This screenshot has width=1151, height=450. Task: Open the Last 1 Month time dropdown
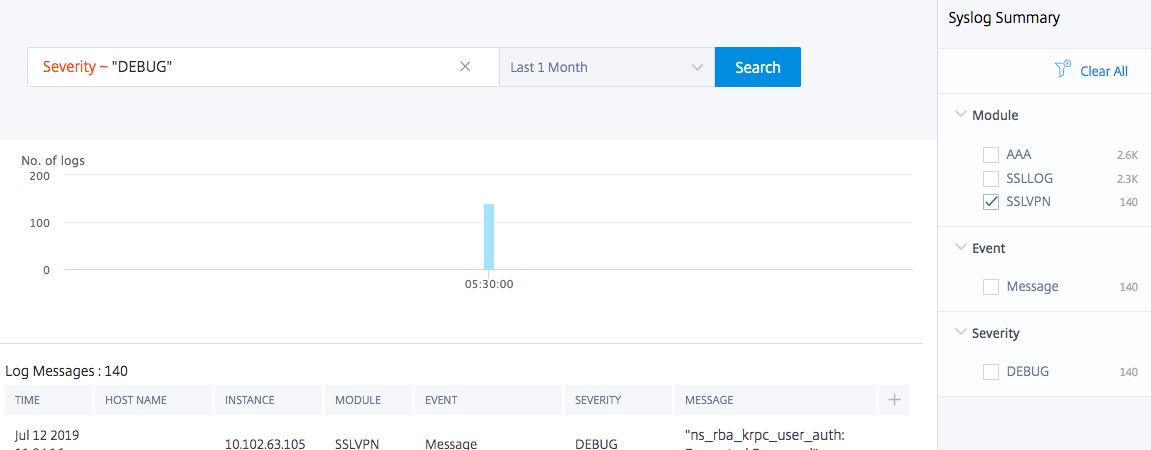607,67
